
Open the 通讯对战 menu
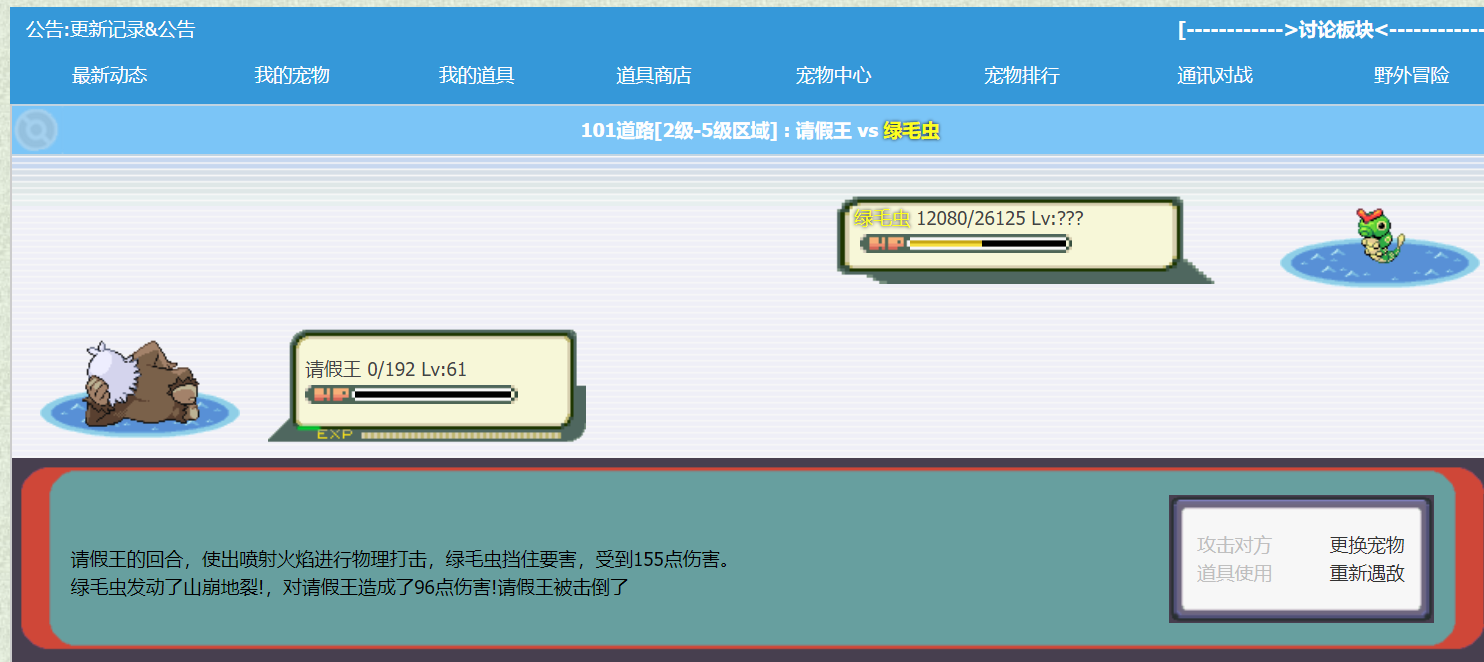[x=1215, y=75]
